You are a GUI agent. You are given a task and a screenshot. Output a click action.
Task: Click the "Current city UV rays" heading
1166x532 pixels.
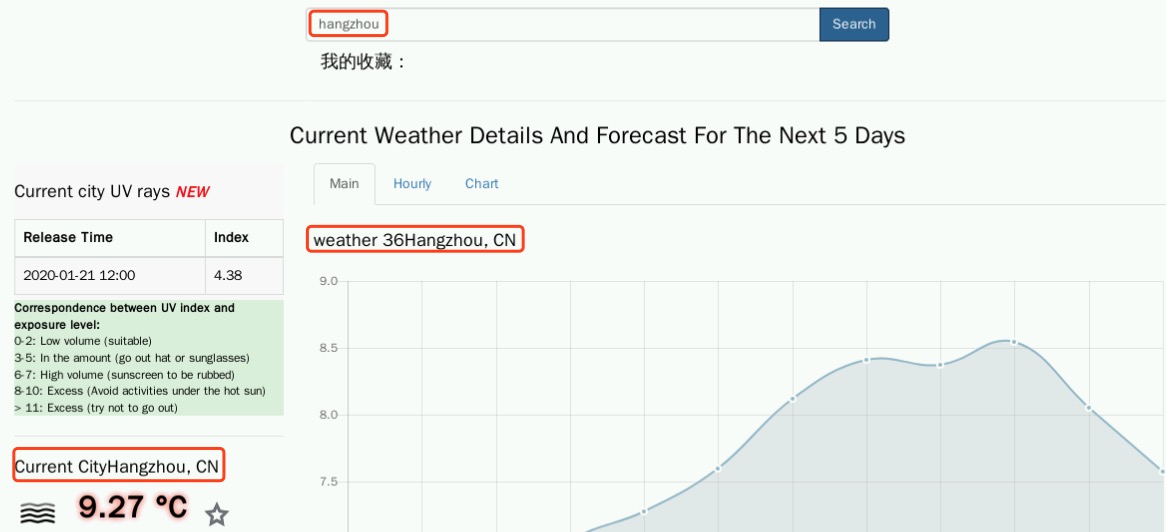click(x=92, y=192)
